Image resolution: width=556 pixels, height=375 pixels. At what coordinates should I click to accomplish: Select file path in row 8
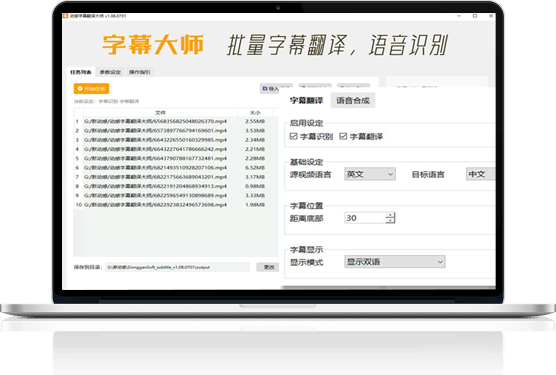[155, 186]
